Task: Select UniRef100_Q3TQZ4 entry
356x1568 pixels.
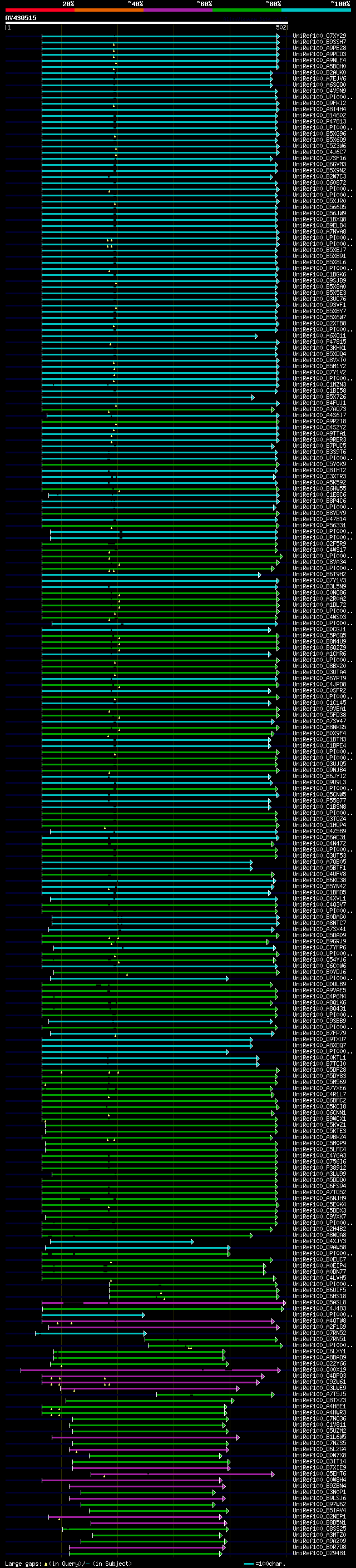Action: [x=319, y=819]
